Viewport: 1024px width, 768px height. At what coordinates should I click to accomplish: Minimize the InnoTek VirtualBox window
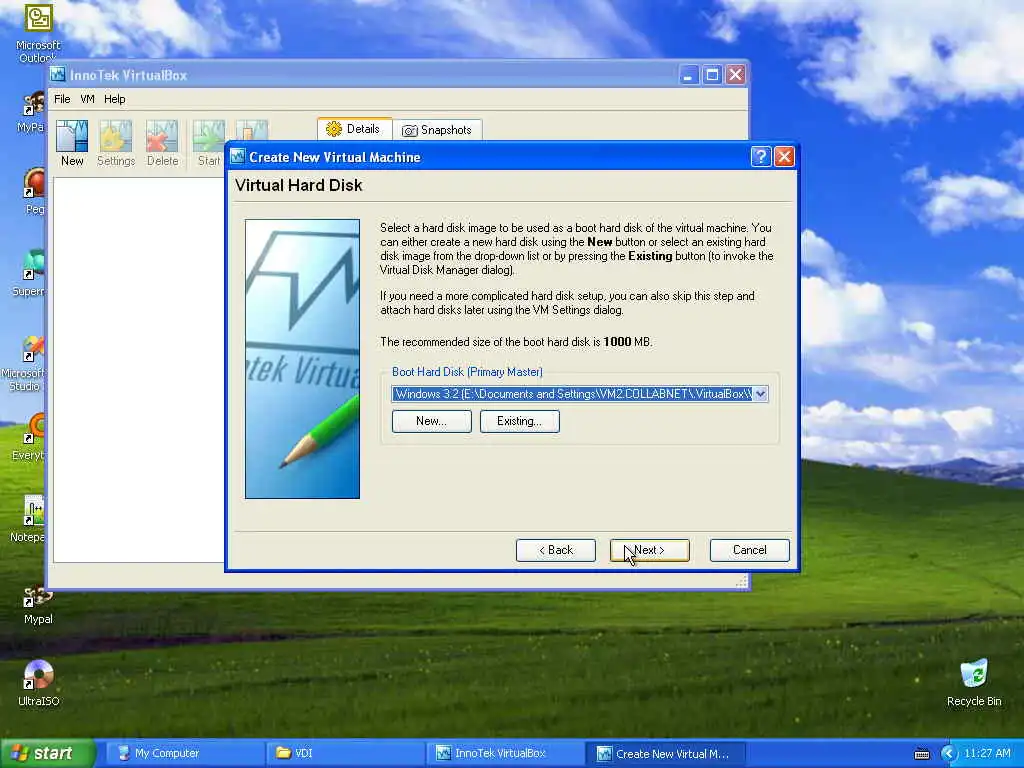tap(688, 75)
